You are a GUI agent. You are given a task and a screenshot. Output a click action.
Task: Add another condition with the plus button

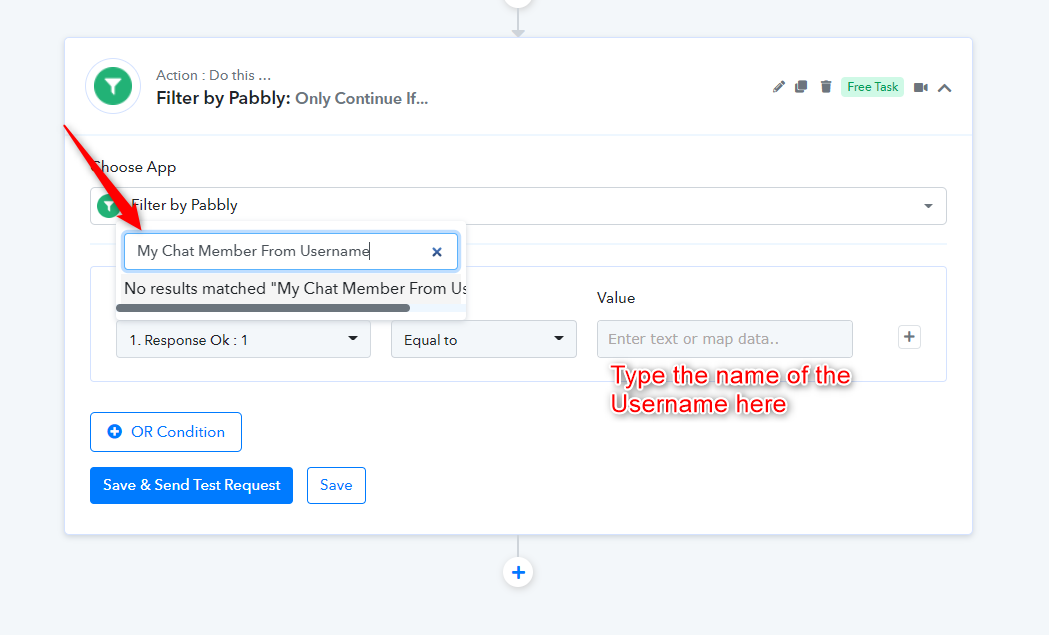click(x=909, y=337)
